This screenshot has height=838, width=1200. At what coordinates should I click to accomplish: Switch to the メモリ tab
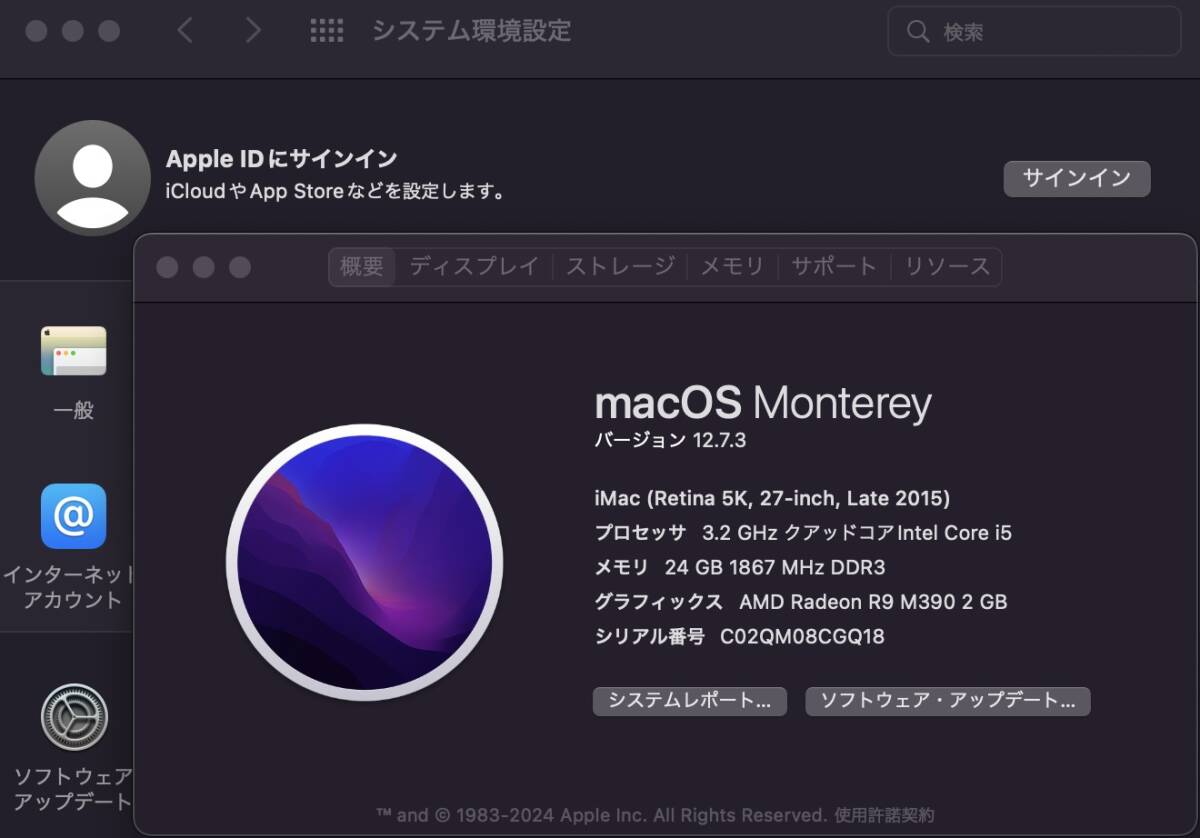click(x=732, y=267)
